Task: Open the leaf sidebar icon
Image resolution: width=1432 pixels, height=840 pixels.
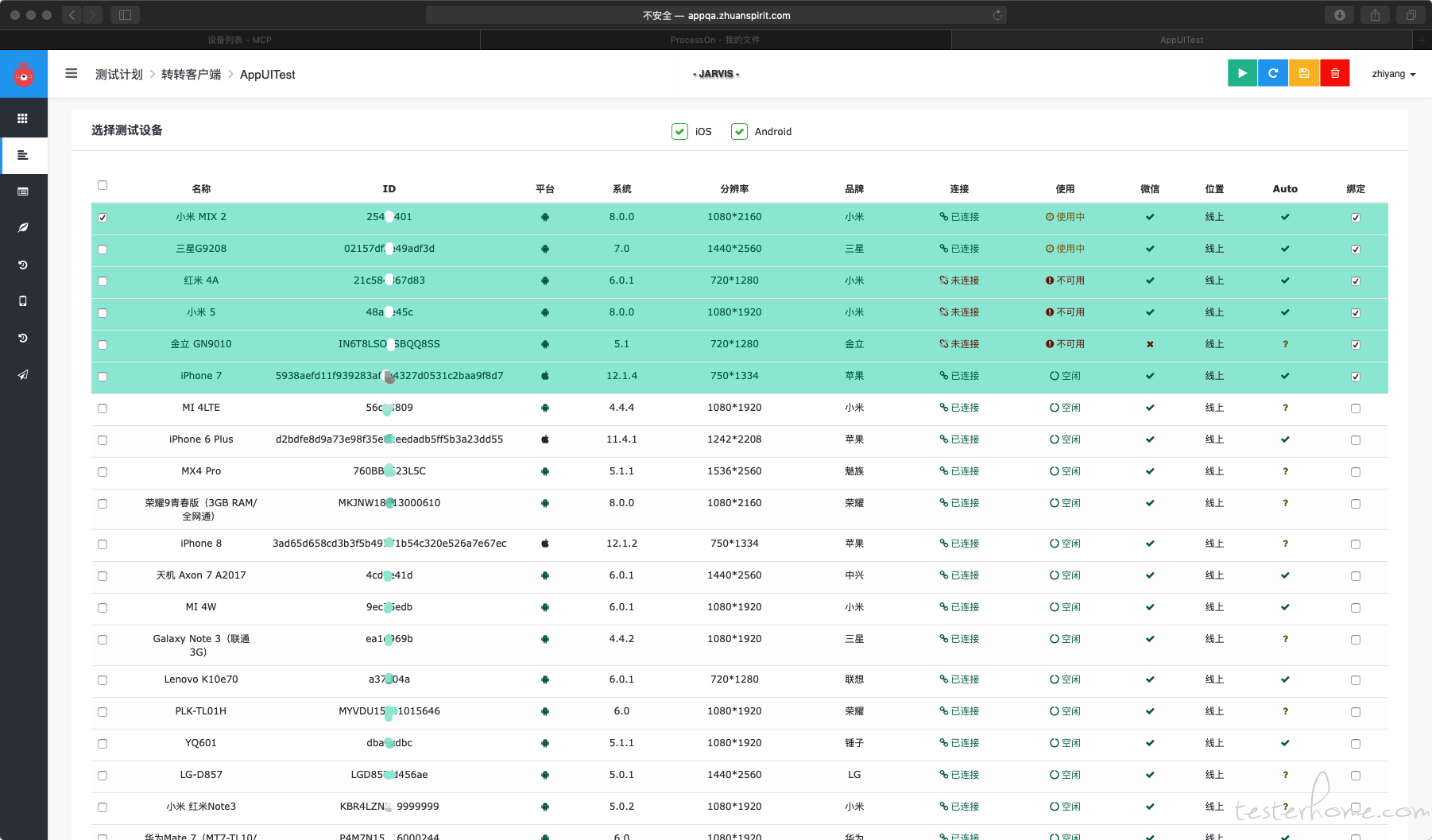Action: 23,228
